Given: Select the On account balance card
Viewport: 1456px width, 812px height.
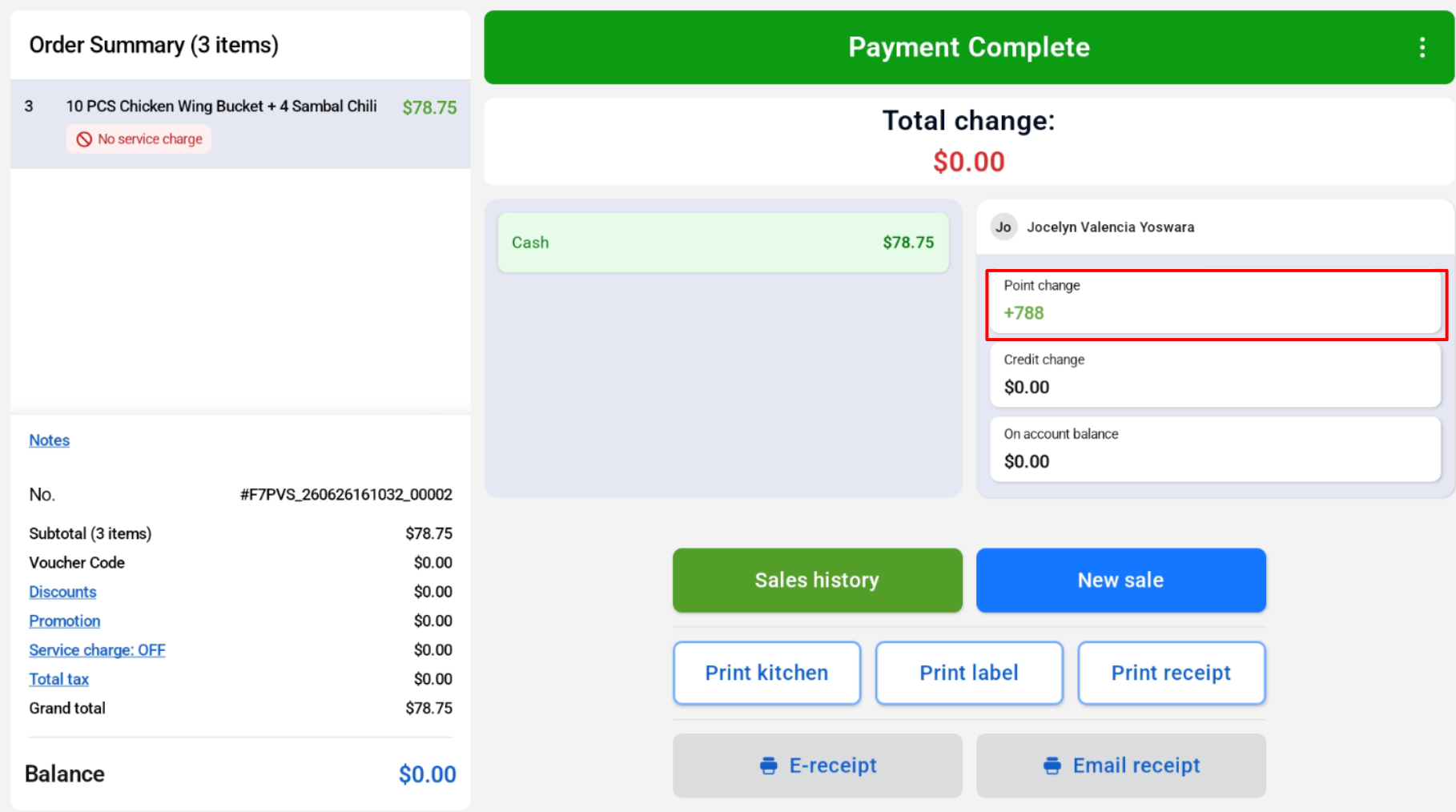Looking at the screenshot, I should (1215, 449).
